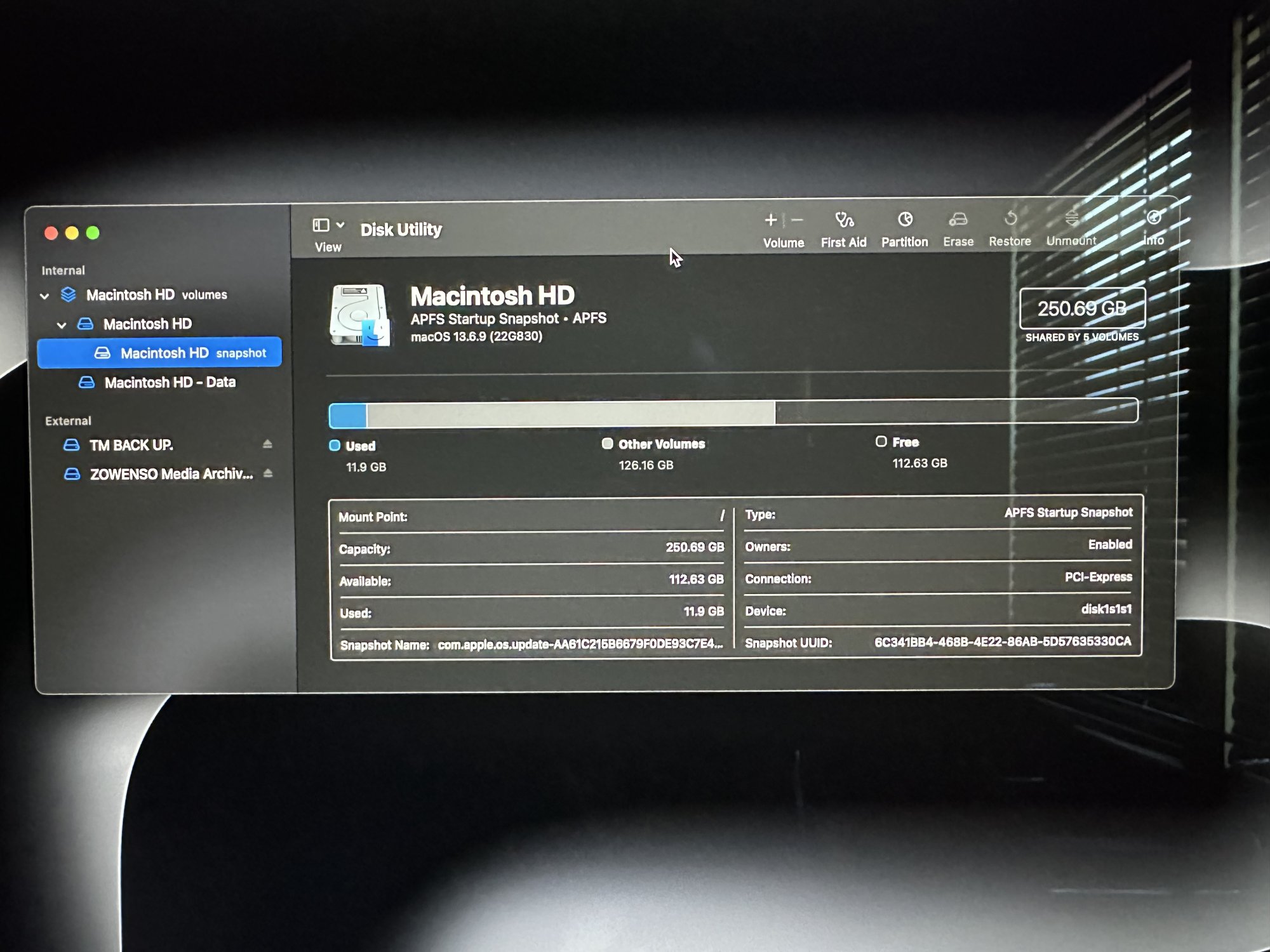Click the minus remove volume button
Screen dimensions: 1270x952
point(798,220)
